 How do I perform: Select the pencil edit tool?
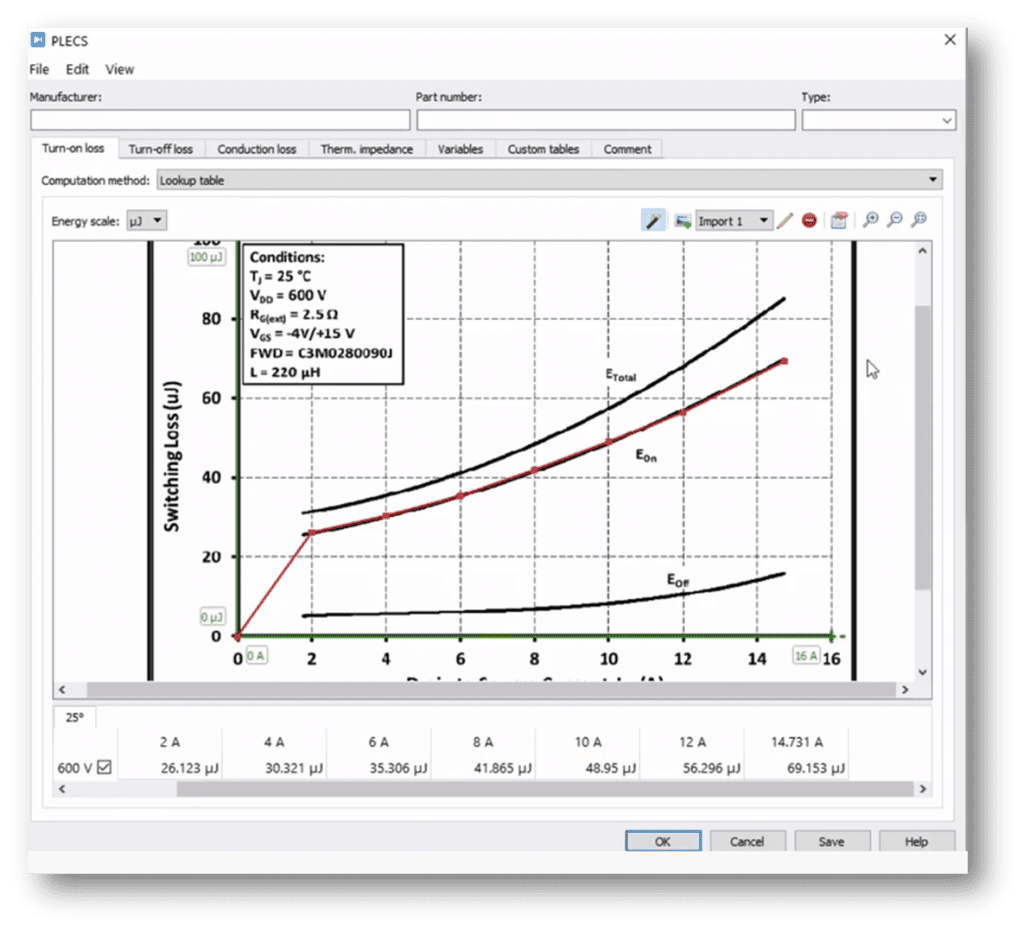(784, 220)
